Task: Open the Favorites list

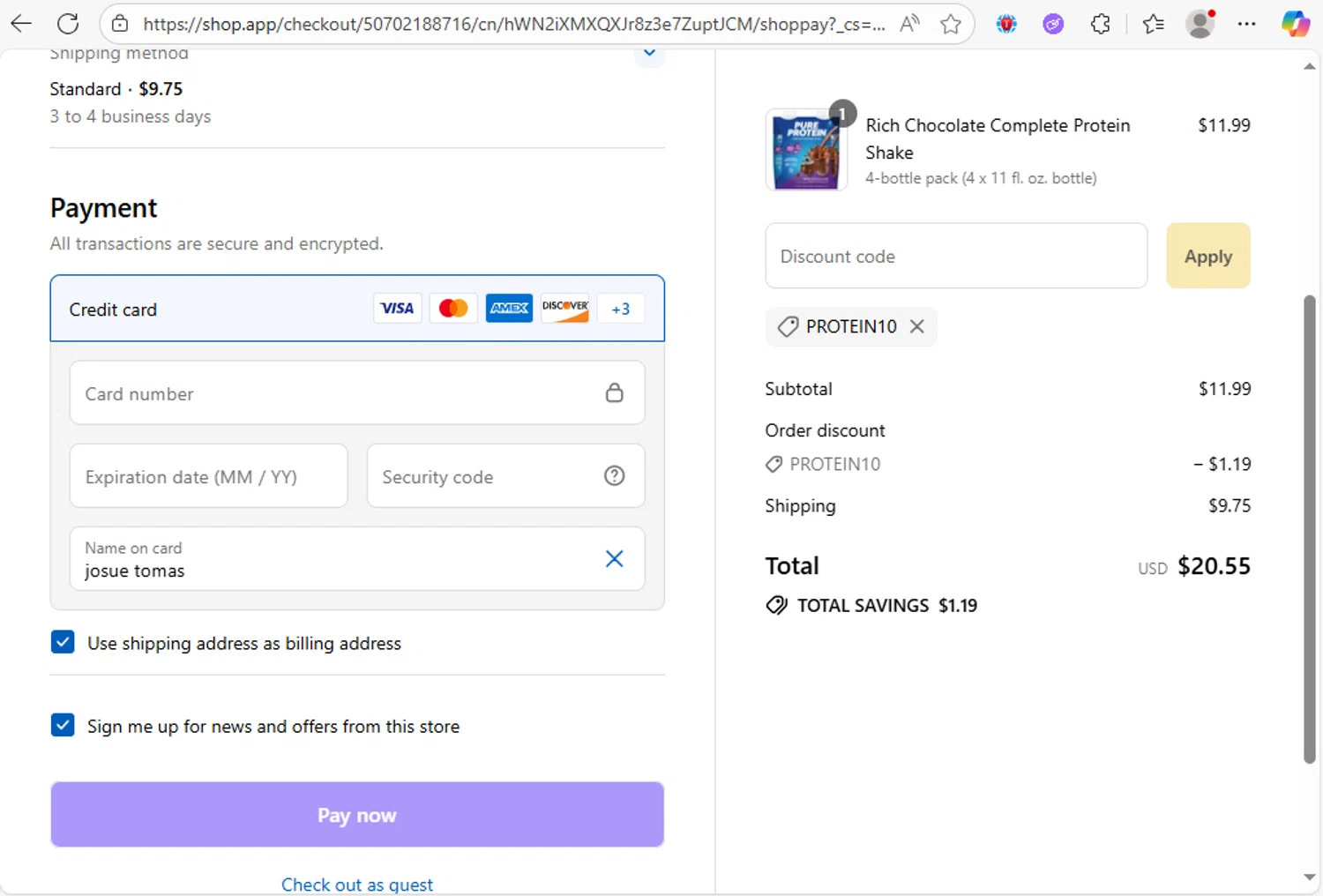Action: [x=1153, y=24]
